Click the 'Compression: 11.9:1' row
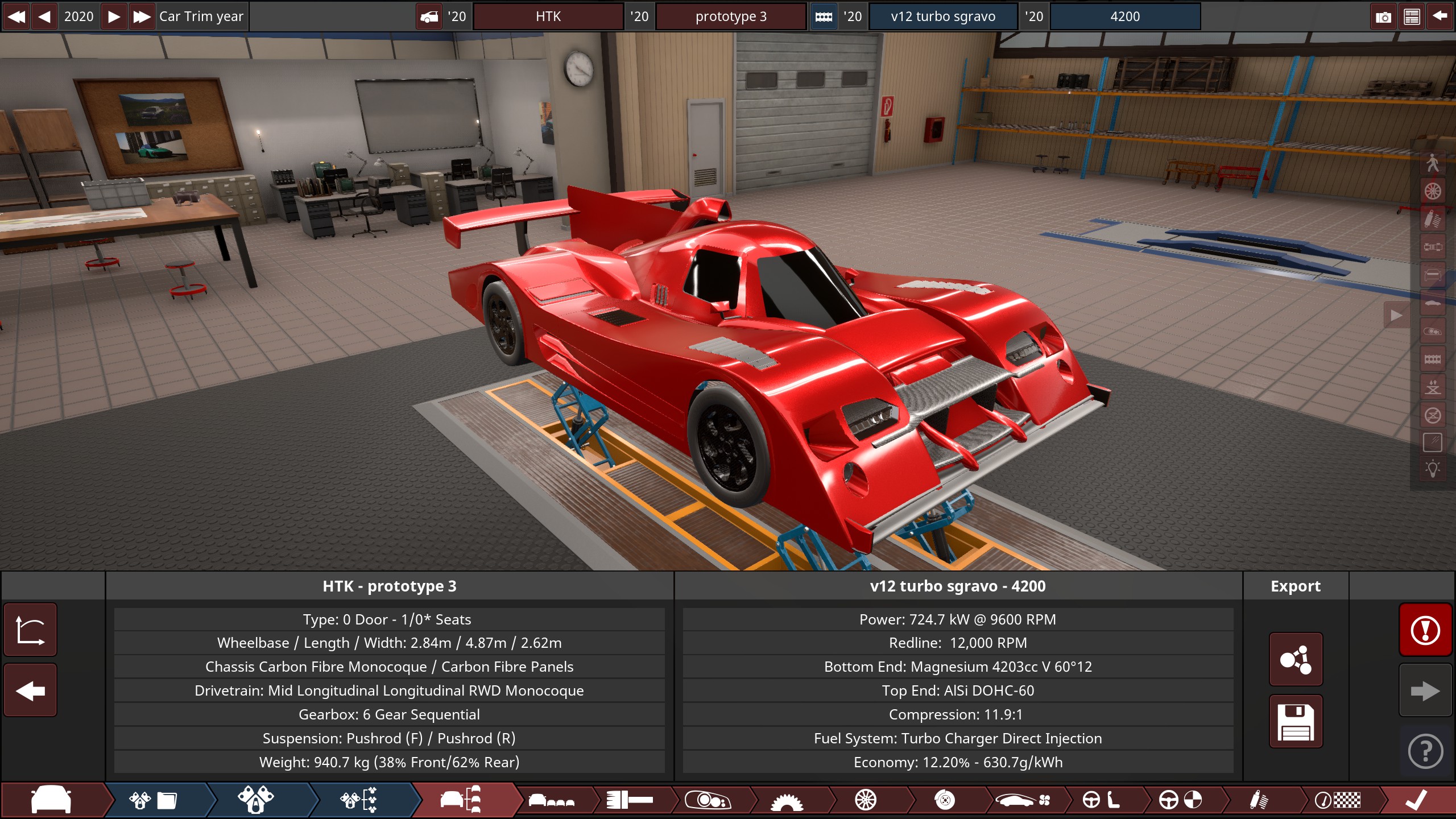 point(958,714)
